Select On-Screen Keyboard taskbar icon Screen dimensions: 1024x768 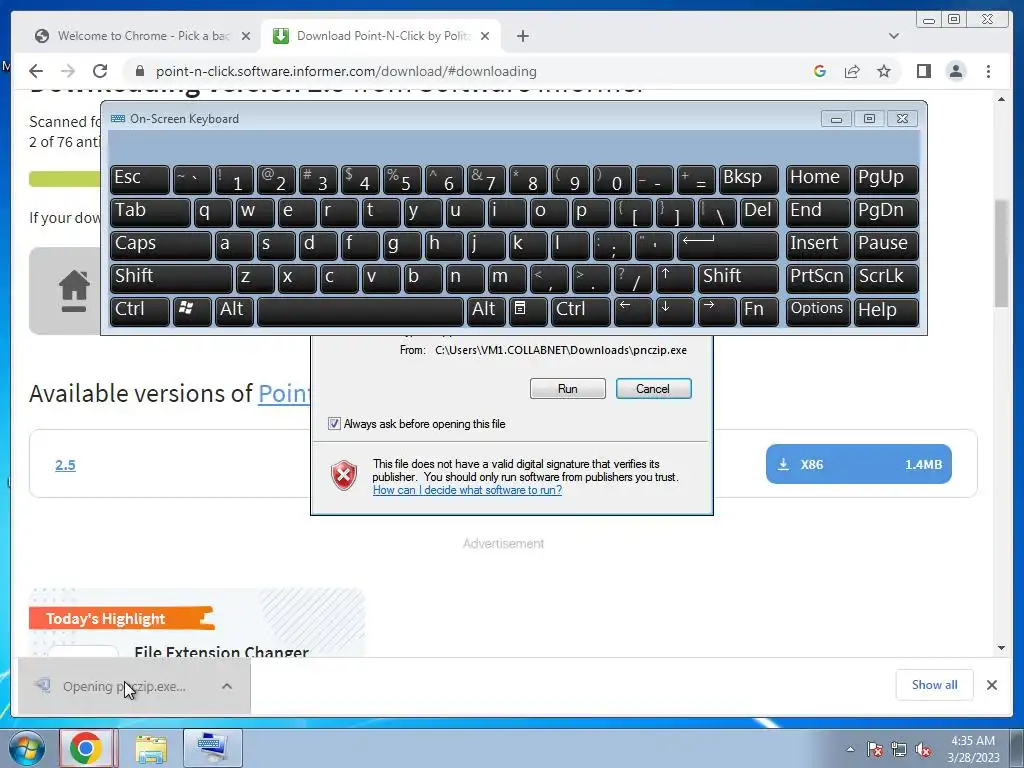213,748
